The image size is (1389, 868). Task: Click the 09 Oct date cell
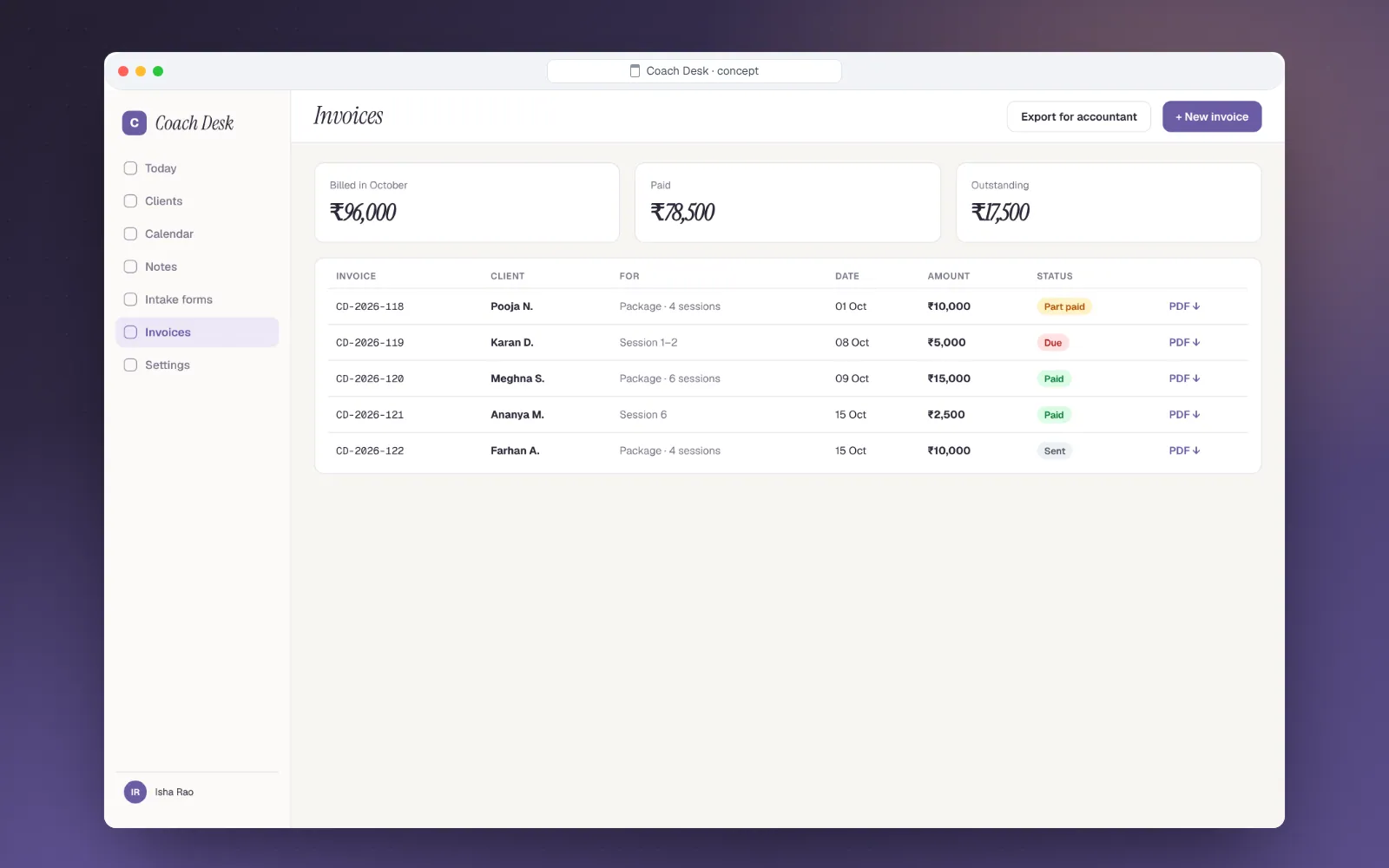(x=852, y=378)
